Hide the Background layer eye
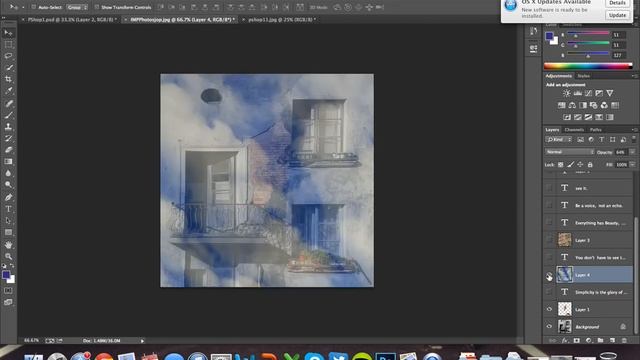This screenshot has width=640, height=360. [549, 327]
